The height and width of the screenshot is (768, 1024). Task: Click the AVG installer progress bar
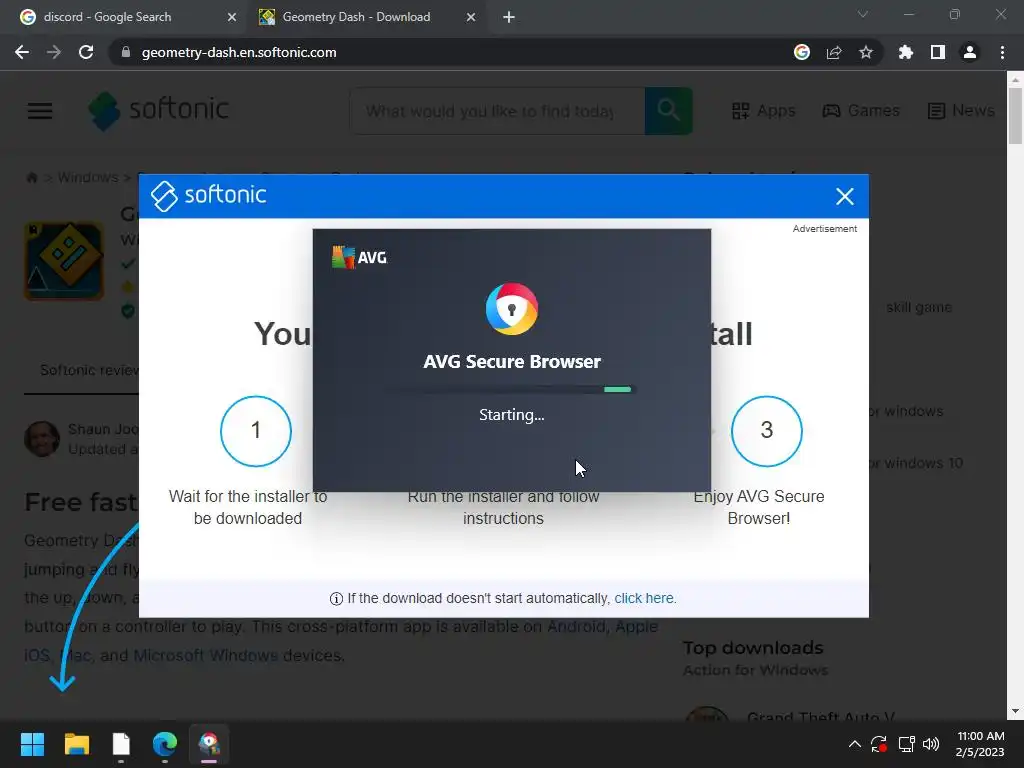[x=511, y=389]
